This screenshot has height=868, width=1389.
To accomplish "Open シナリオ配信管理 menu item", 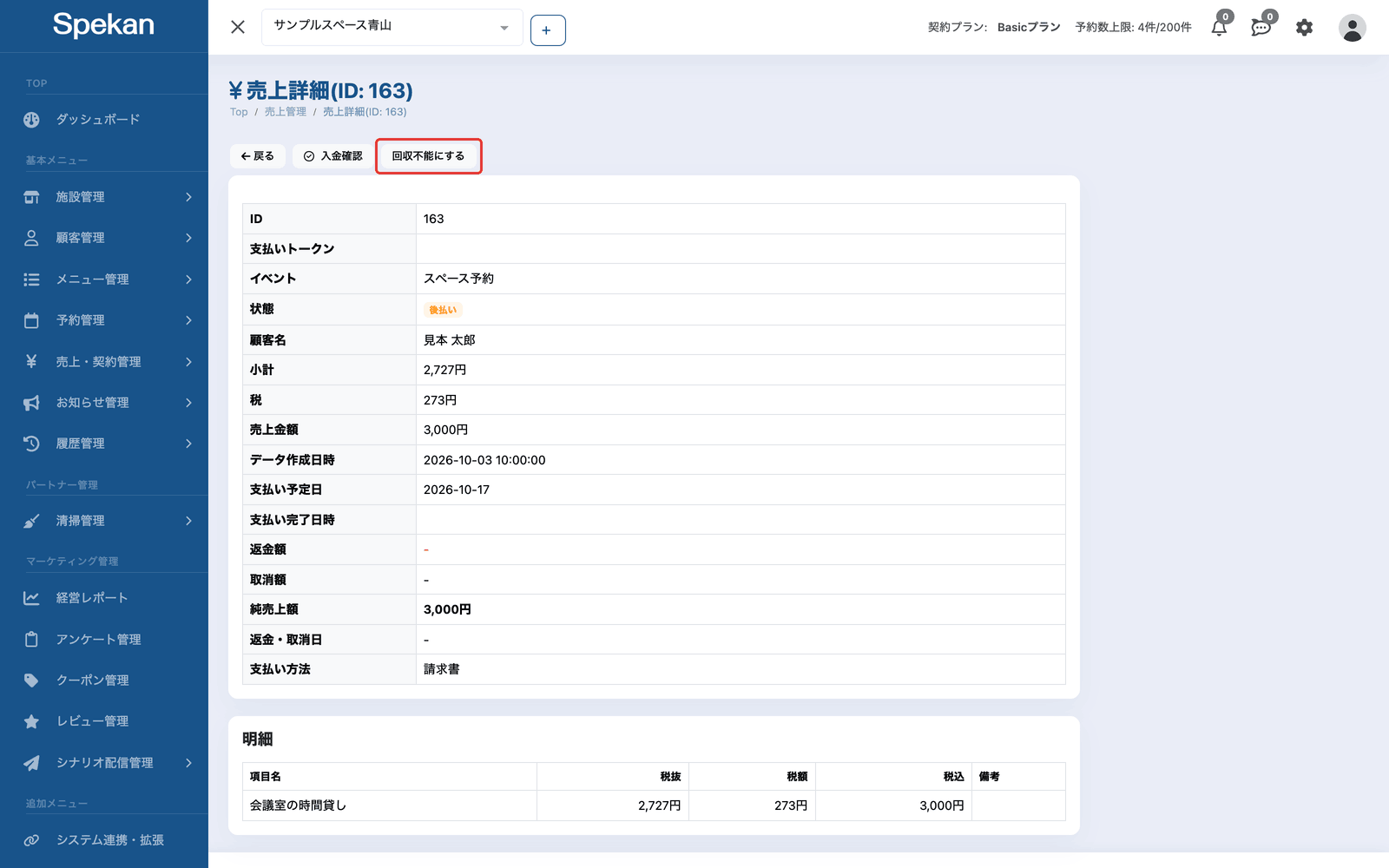I will (104, 763).
